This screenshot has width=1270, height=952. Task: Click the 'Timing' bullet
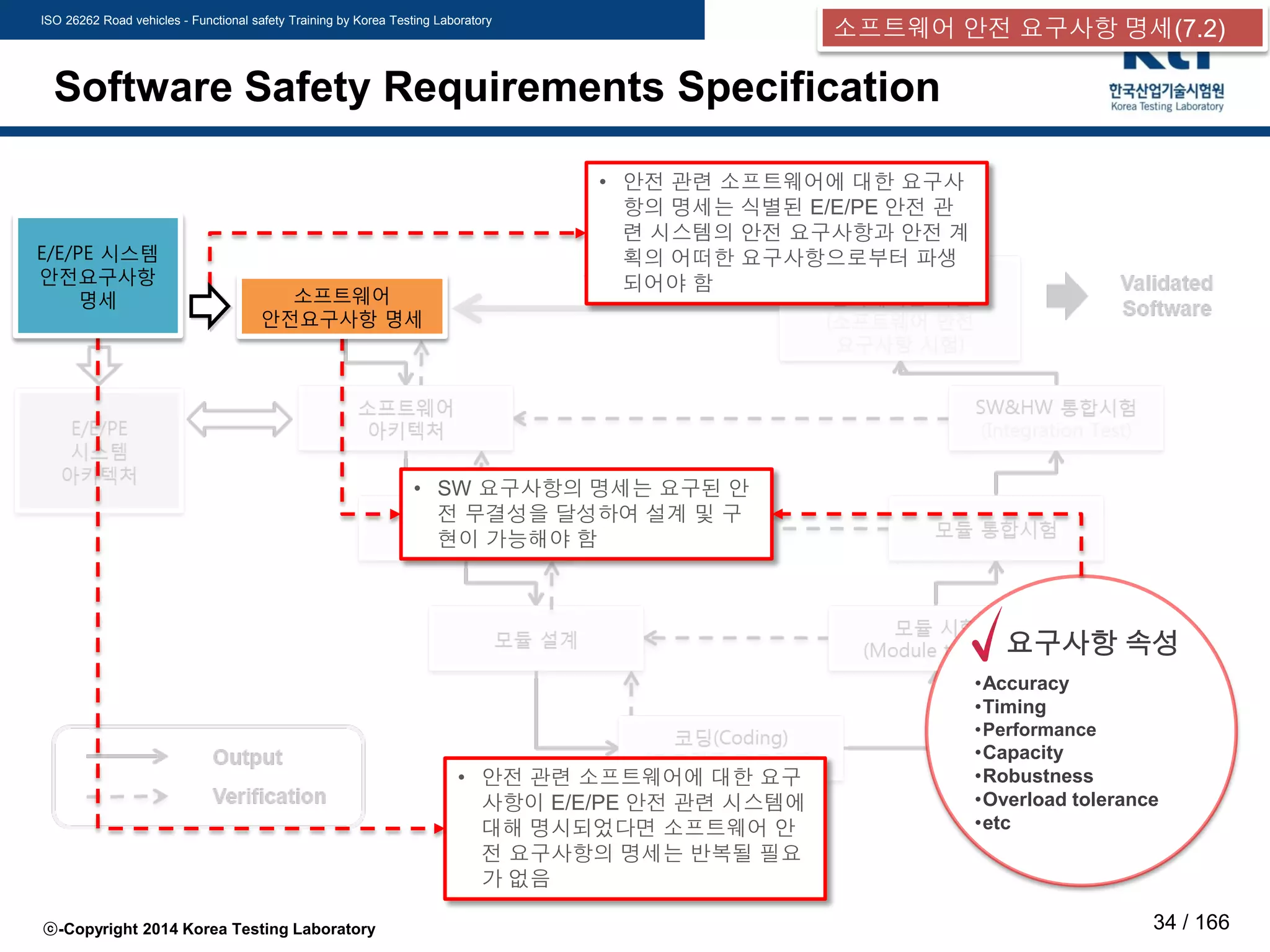click(x=1010, y=707)
